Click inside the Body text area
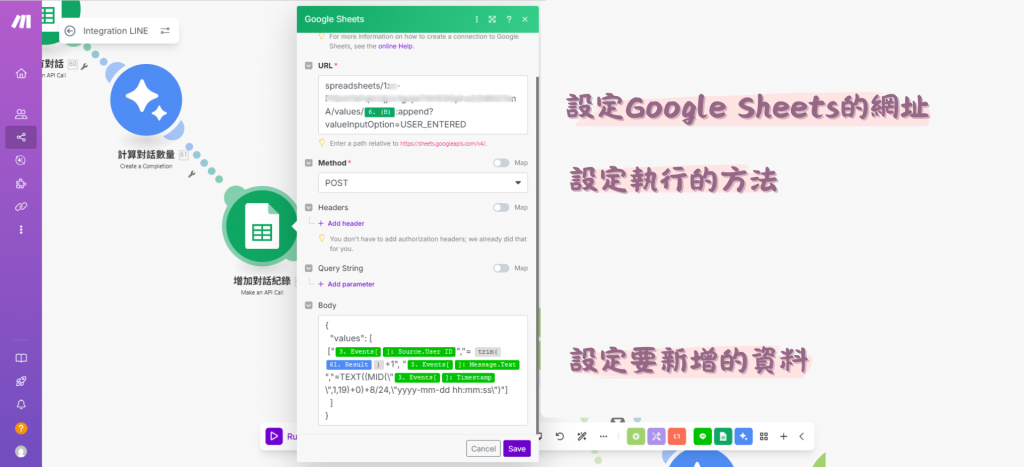Screen dimensions: 1024x467 tap(423, 370)
